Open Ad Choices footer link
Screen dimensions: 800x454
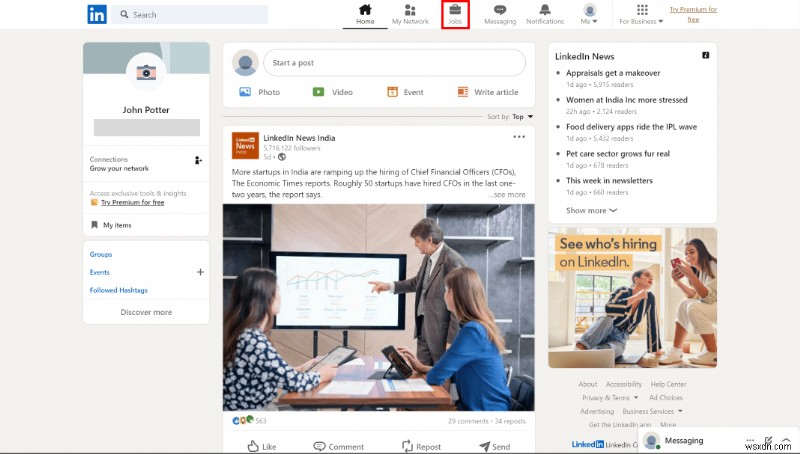click(666, 397)
